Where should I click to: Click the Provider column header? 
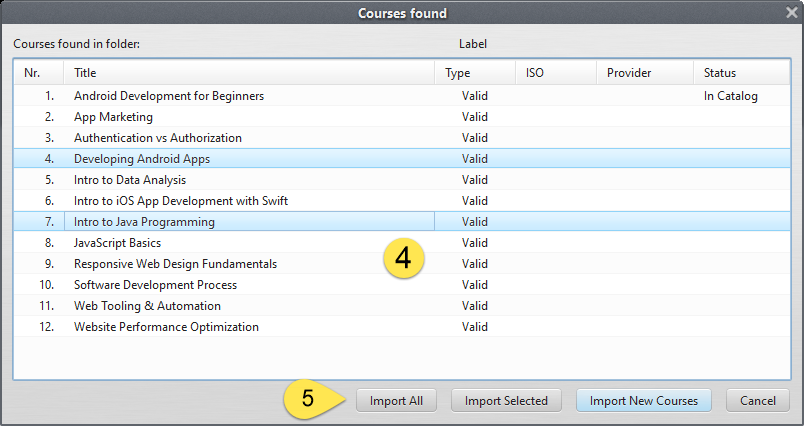pos(644,73)
